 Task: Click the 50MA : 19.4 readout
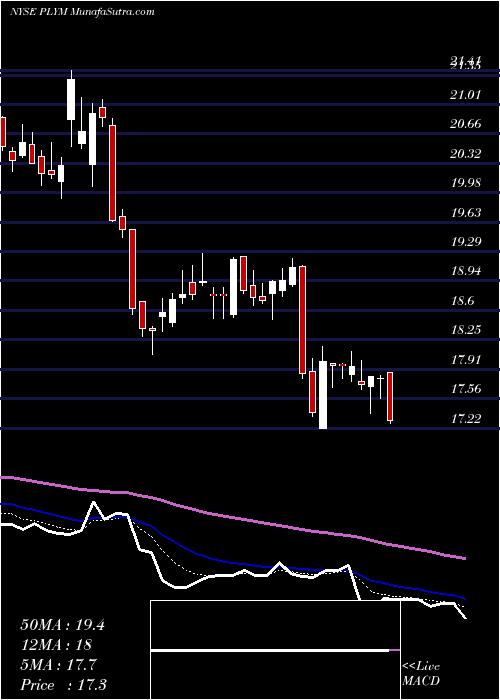(62, 625)
